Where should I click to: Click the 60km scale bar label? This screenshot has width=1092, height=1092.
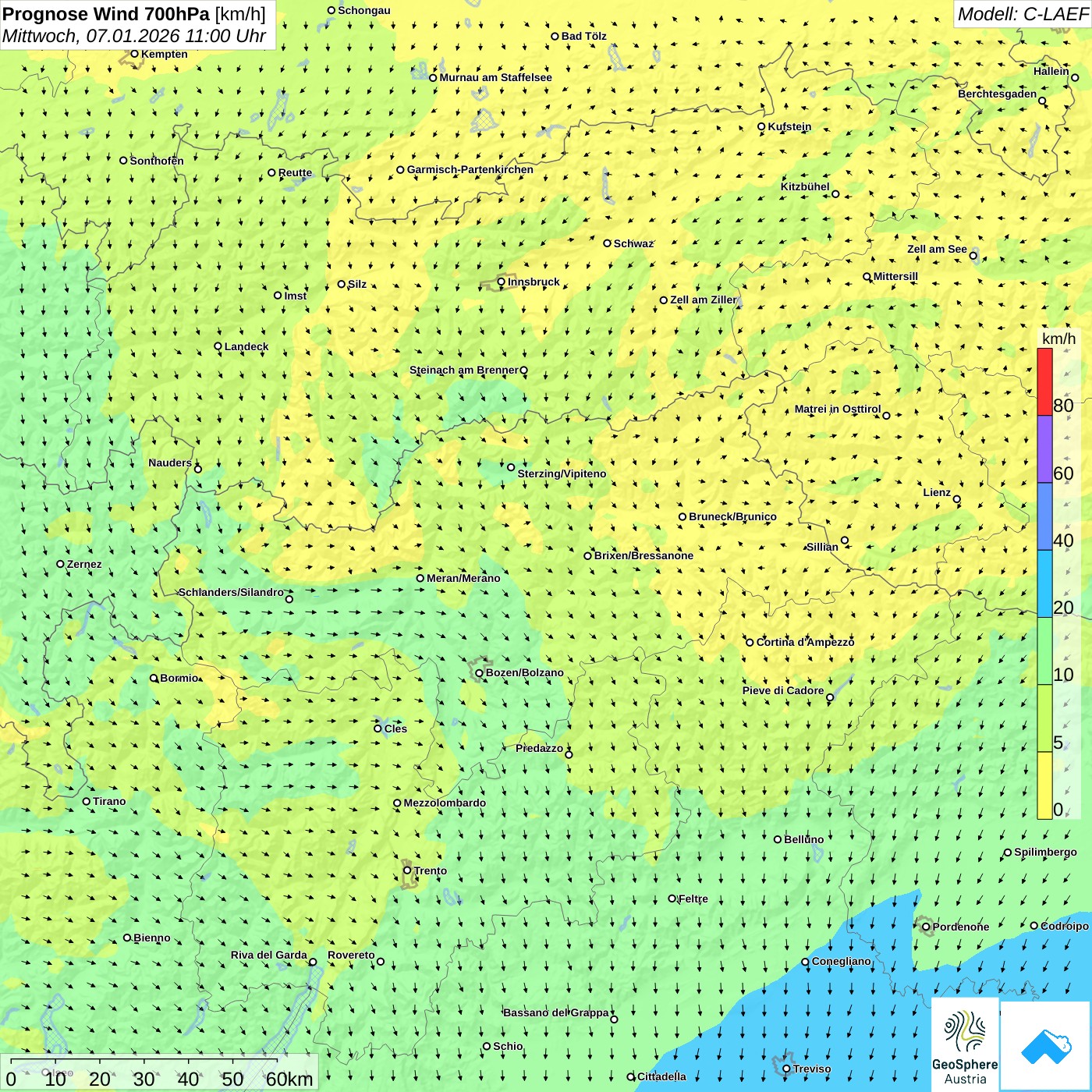289,1079
